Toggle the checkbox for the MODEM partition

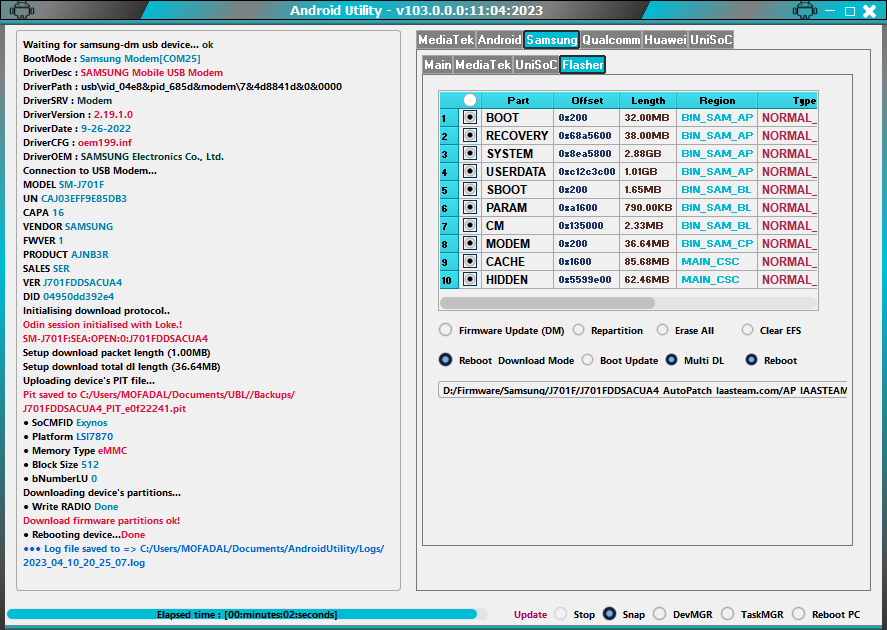click(x=470, y=244)
